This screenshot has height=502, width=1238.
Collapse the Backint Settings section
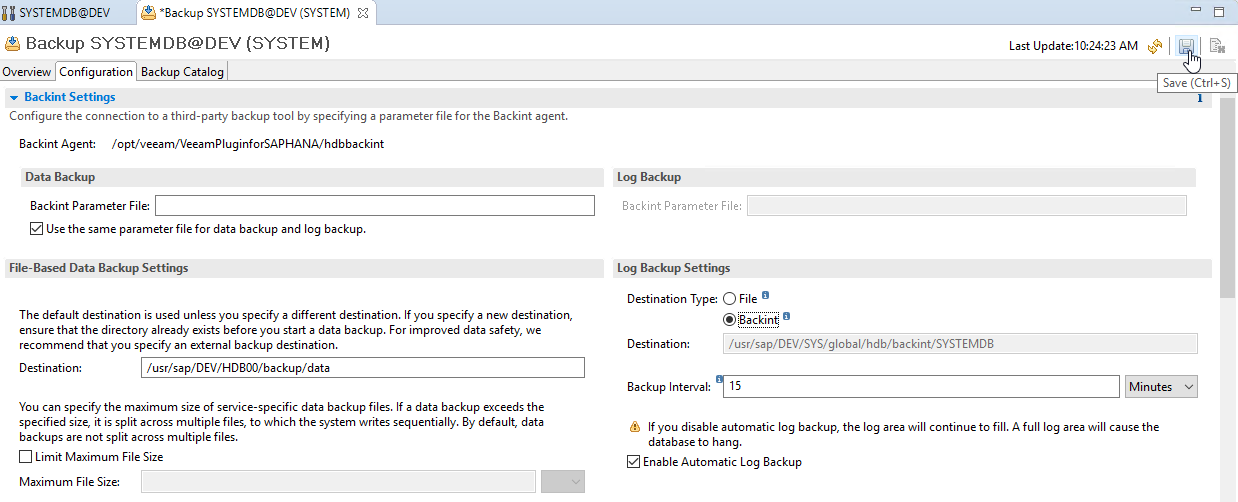click(14, 98)
